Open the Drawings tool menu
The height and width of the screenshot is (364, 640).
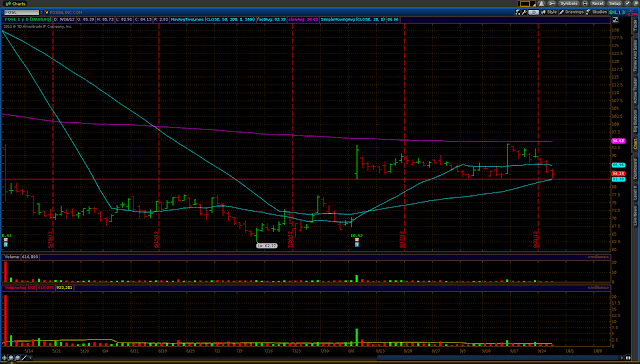coord(571,12)
